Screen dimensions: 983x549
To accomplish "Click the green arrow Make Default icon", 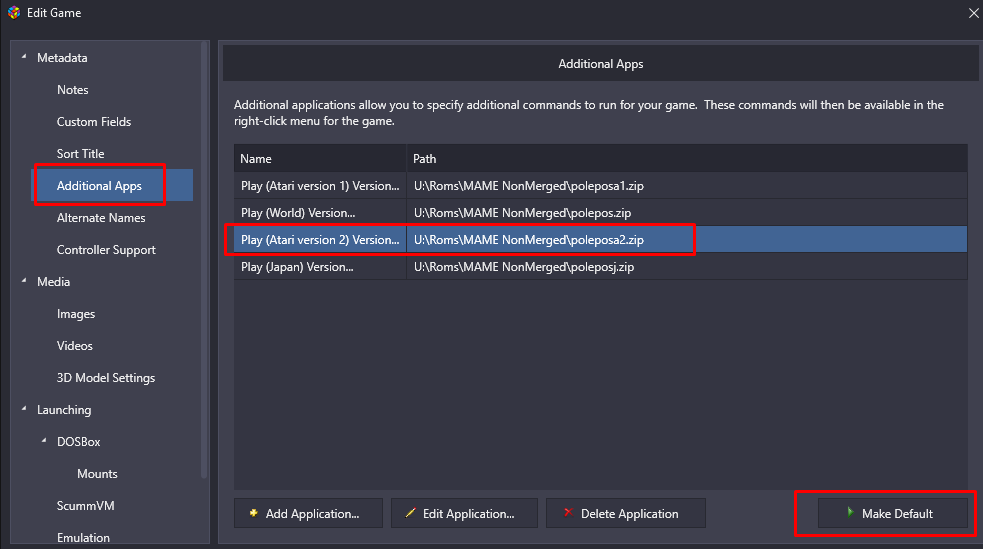I will (850, 513).
